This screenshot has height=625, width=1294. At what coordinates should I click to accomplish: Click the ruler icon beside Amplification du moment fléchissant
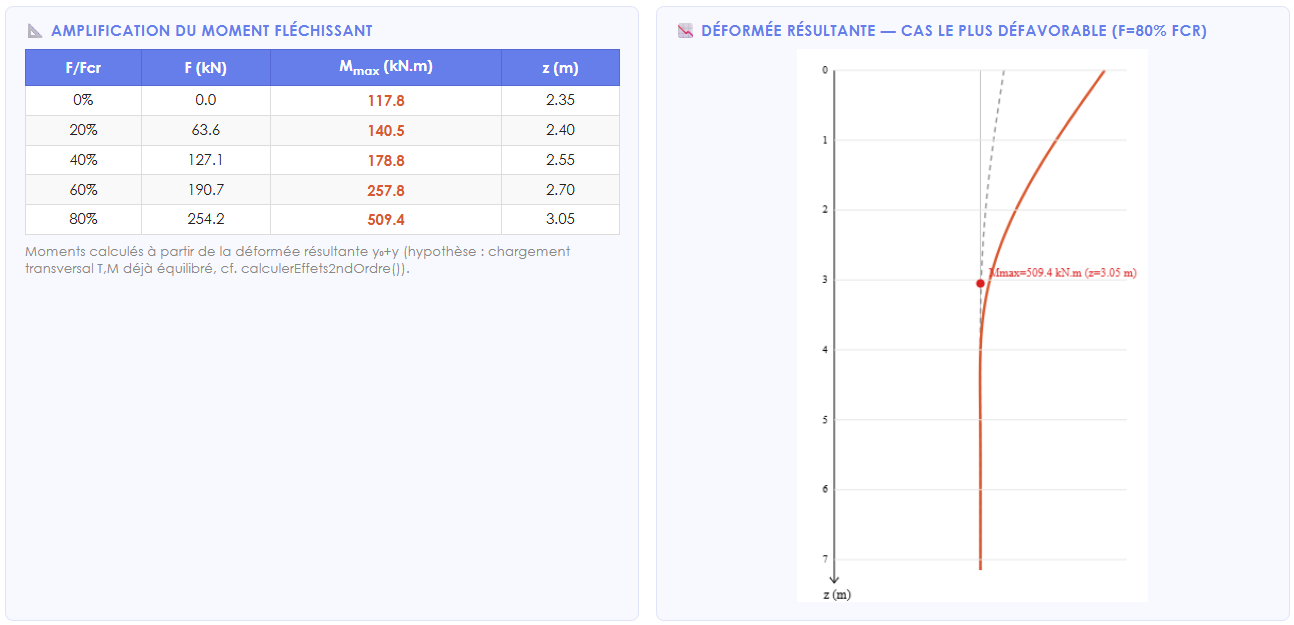(x=35, y=31)
